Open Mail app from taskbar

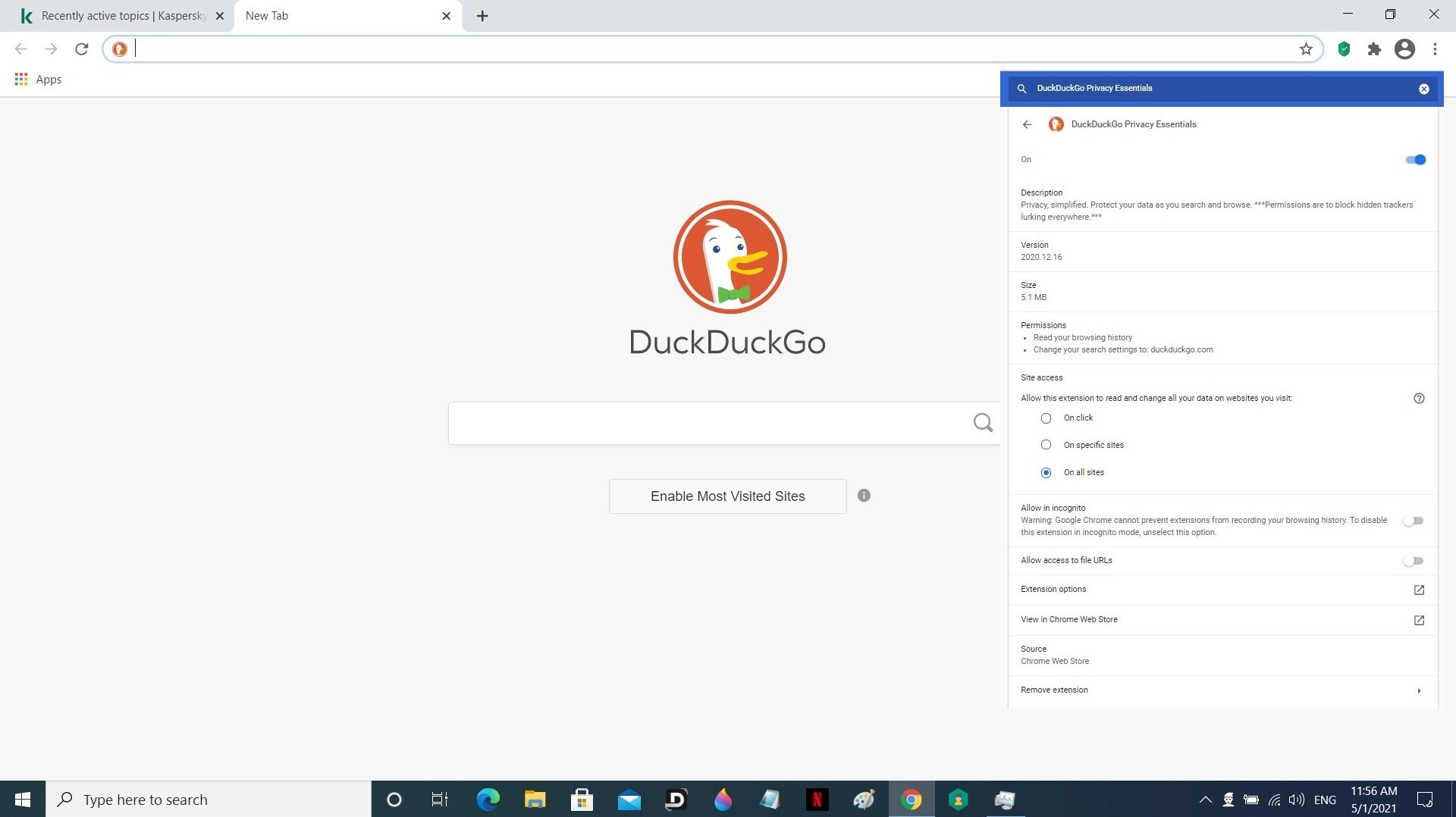tap(629, 800)
